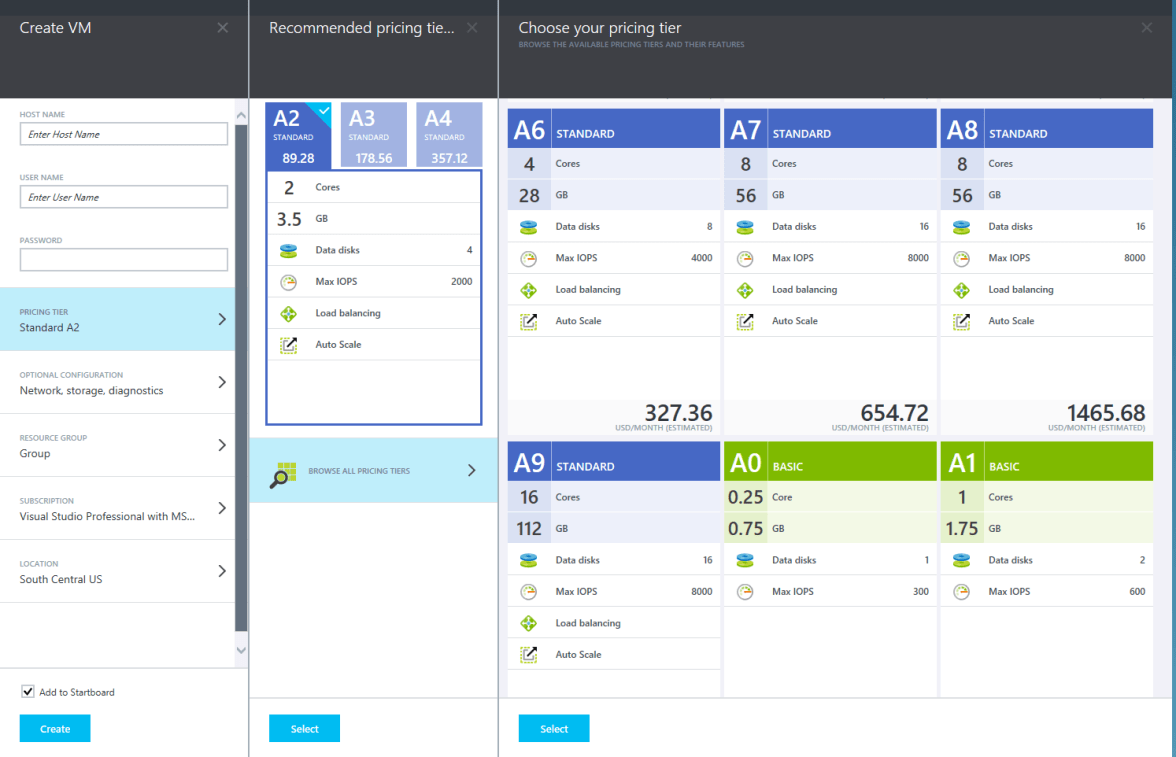Select the A3 Standard recommended tier tab

pos(373,134)
